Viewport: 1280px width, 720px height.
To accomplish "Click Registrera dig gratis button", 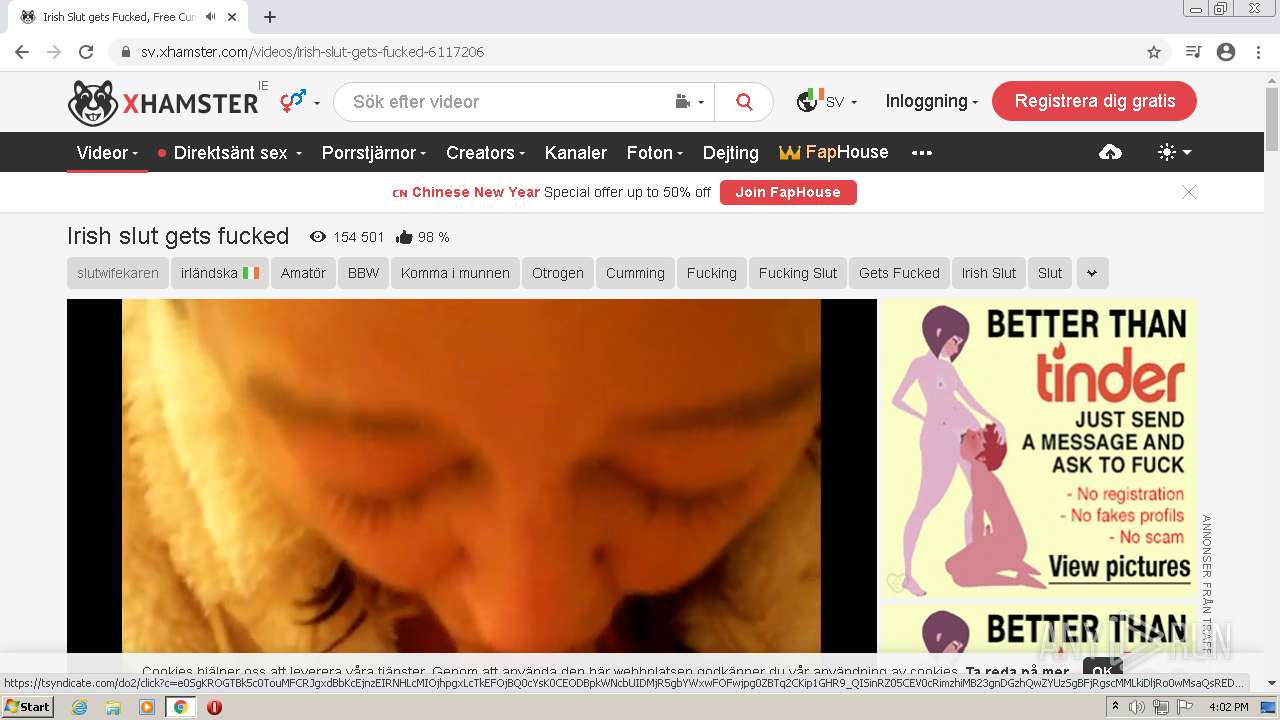I will pyautogui.click(x=1094, y=101).
